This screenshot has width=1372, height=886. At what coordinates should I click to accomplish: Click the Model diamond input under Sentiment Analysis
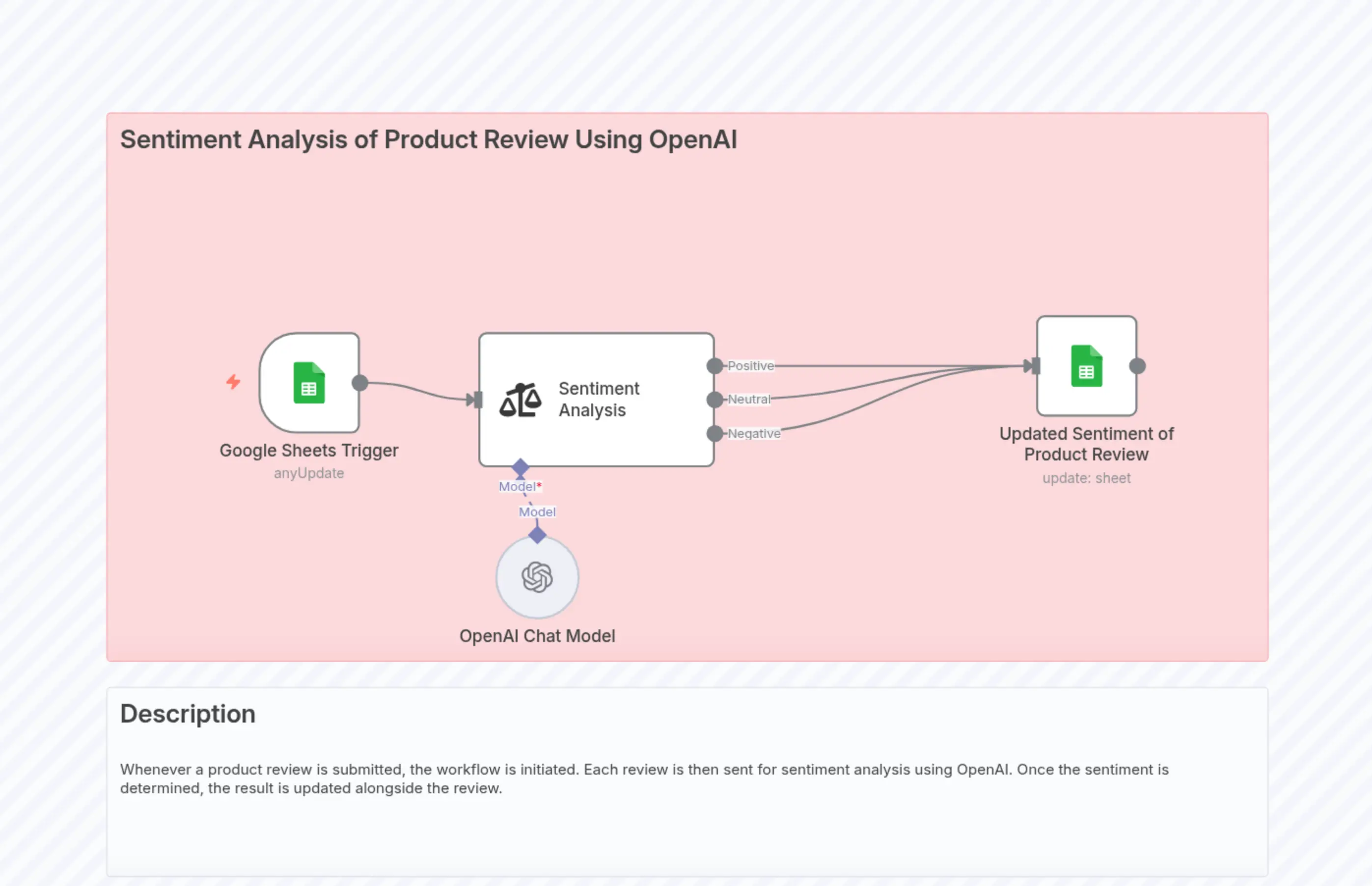coord(521,468)
